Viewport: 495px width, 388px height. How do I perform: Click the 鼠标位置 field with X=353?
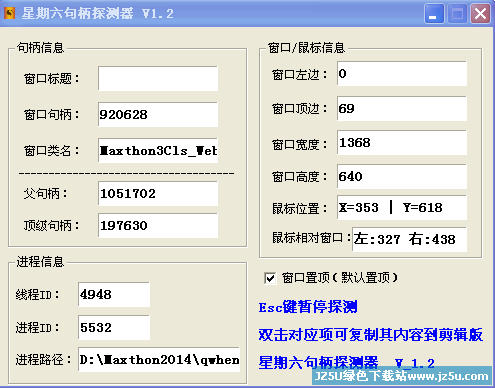(402, 208)
